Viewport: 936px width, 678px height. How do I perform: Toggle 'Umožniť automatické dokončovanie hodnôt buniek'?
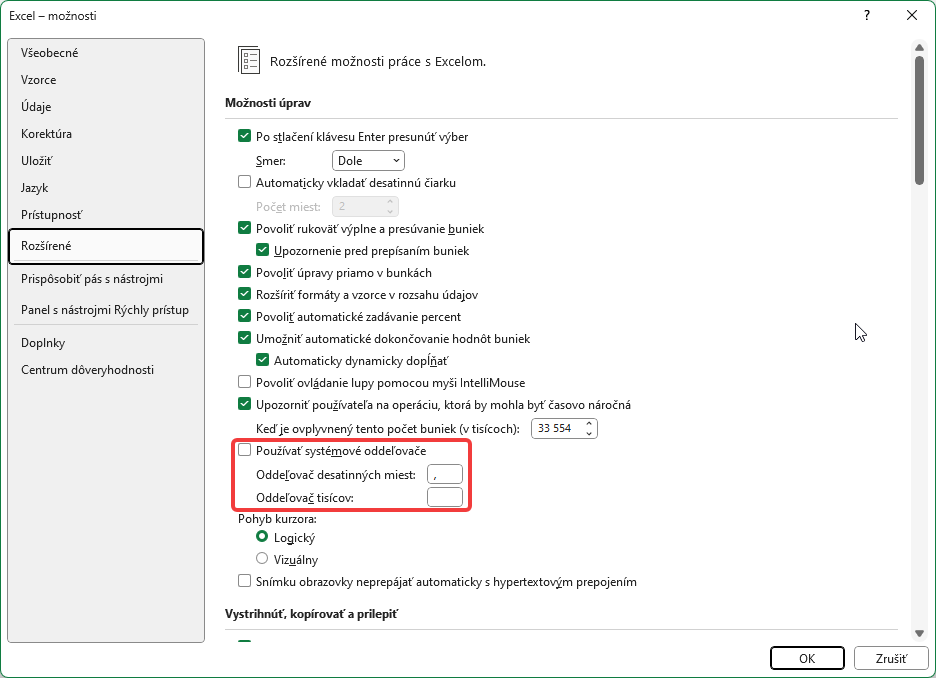[244, 338]
